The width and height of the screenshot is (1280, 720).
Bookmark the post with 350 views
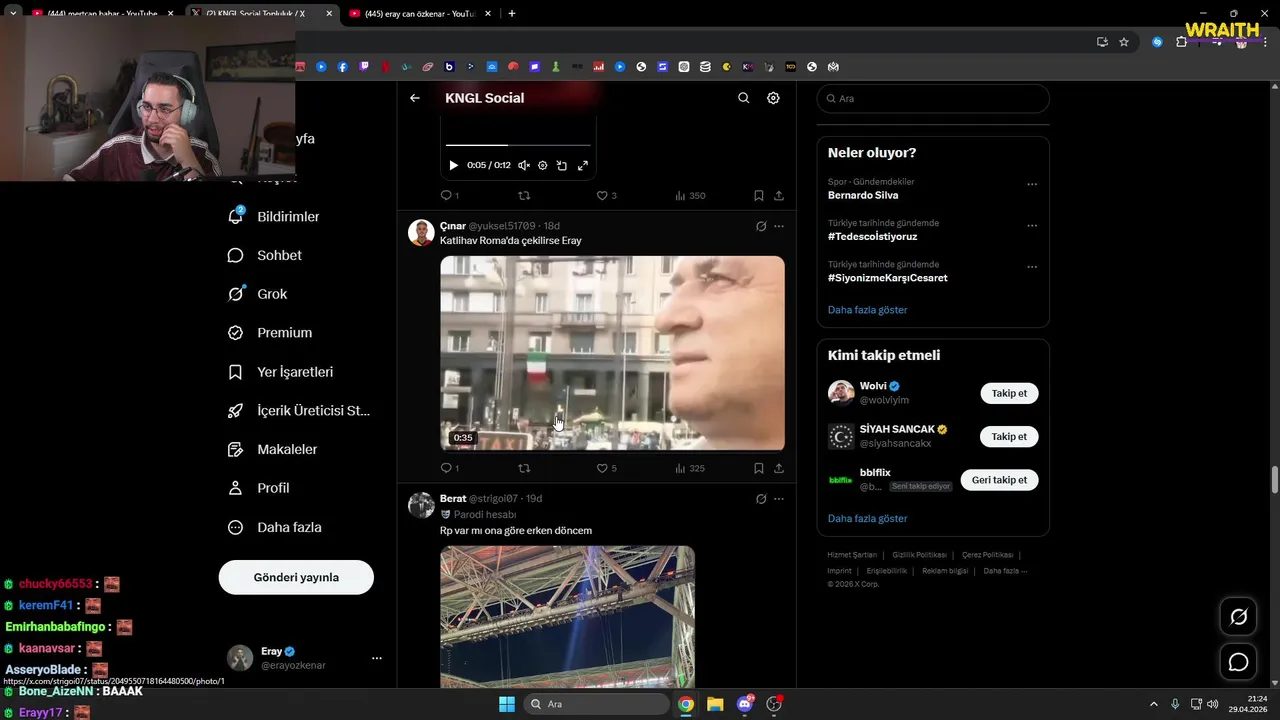(x=759, y=196)
